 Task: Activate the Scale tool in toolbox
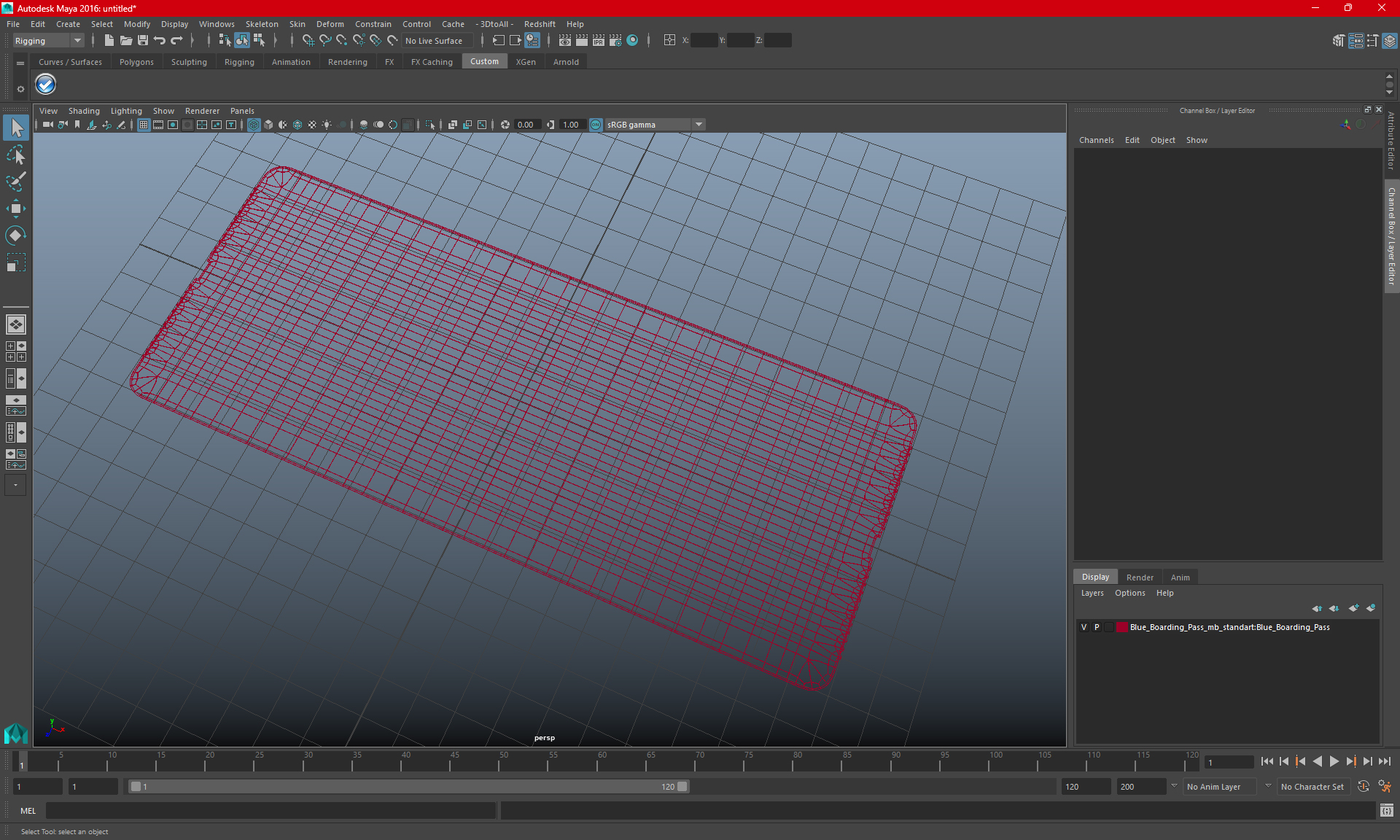(16, 262)
